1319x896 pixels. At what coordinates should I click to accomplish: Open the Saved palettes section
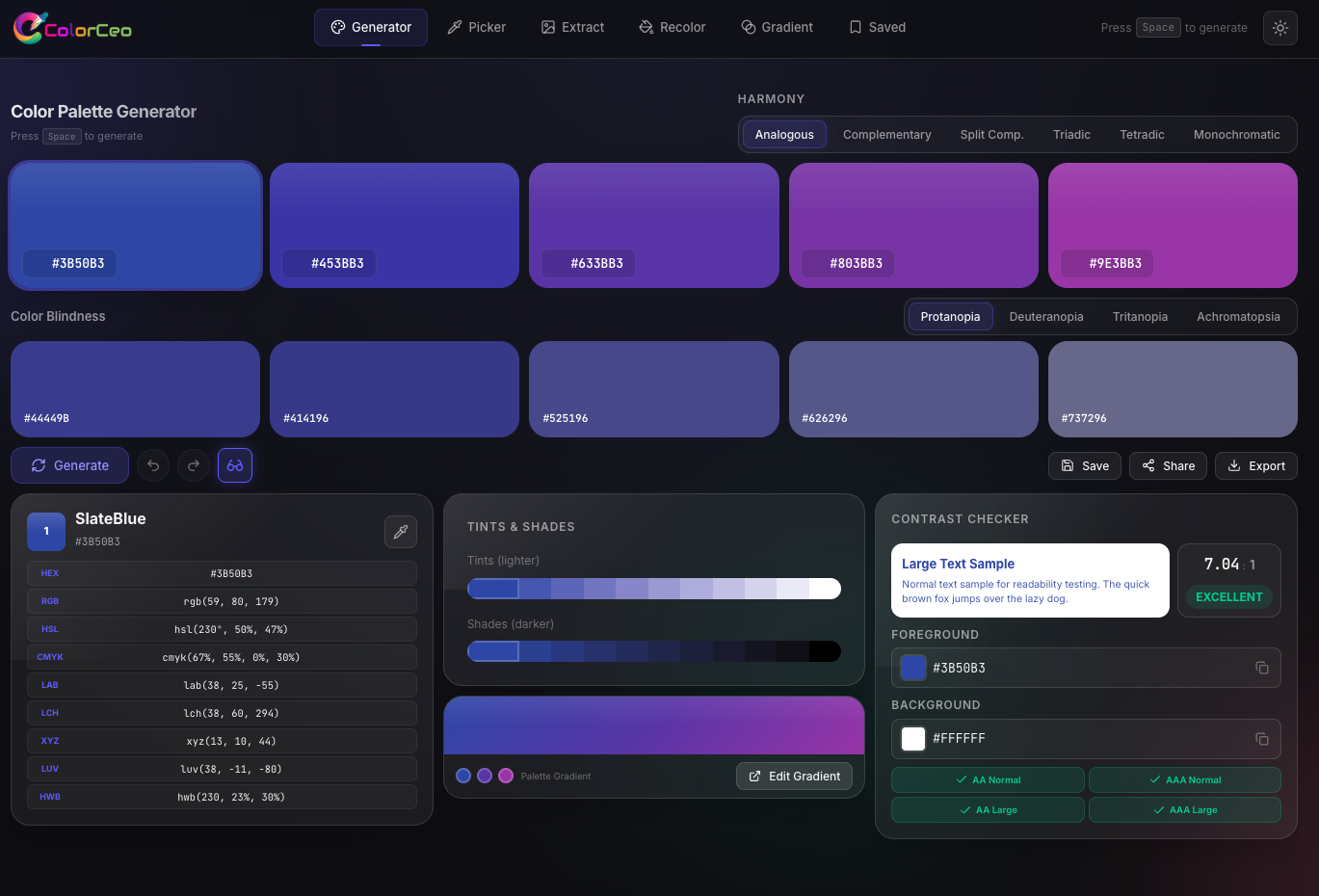pyautogui.click(x=876, y=27)
